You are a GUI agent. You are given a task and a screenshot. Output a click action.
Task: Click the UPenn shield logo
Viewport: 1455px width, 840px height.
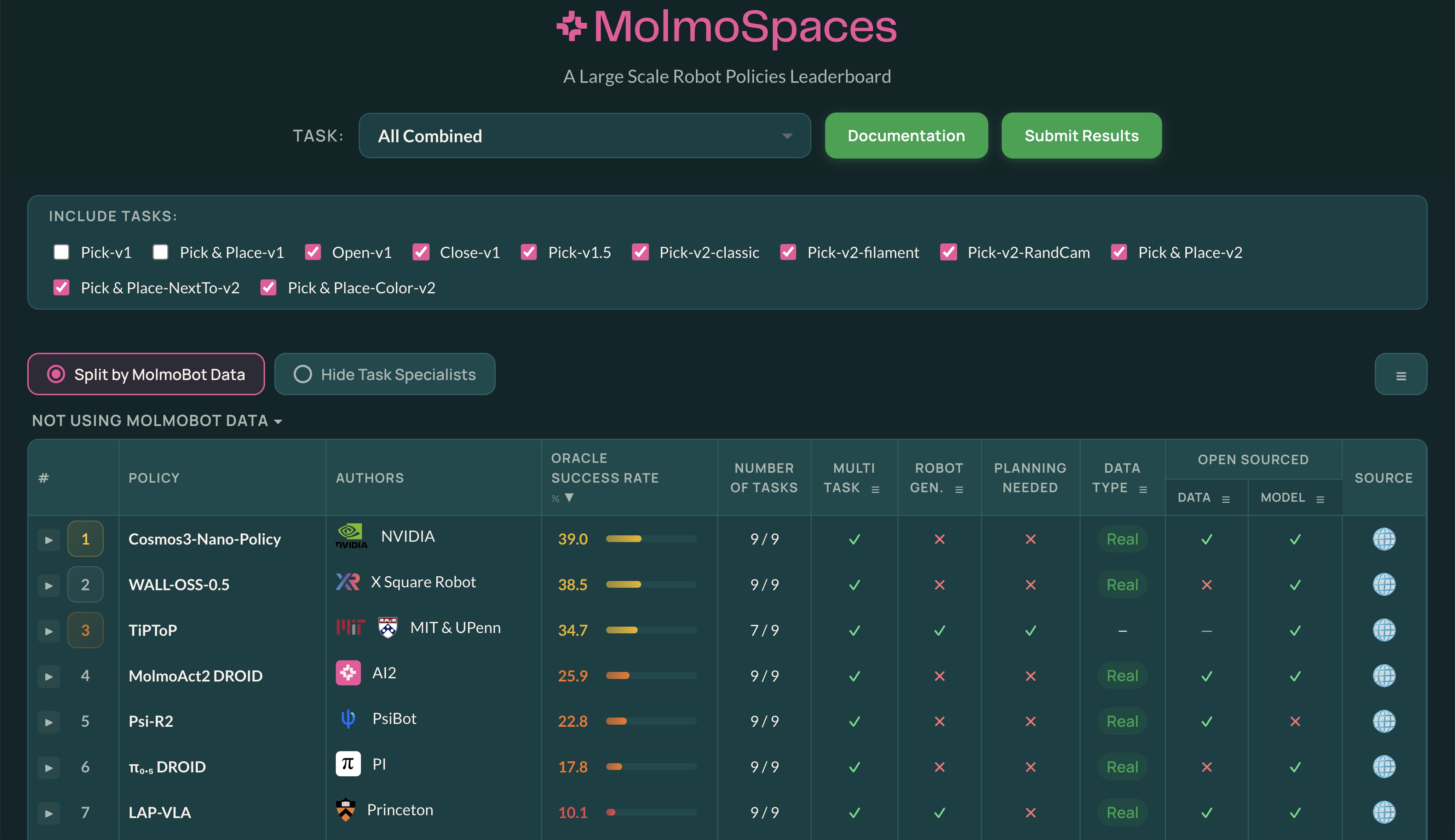(388, 627)
